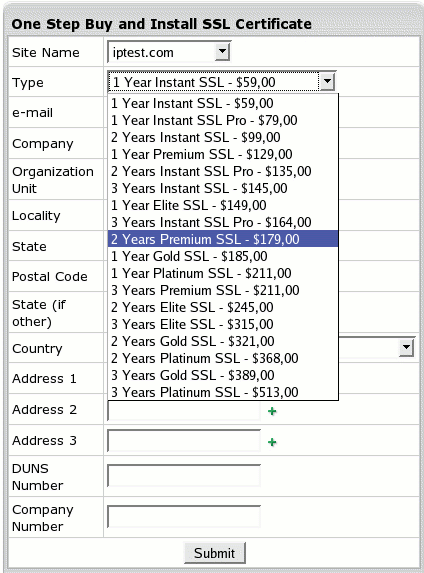Collapse the Type dropdown via its arrow

[x=327, y=81]
